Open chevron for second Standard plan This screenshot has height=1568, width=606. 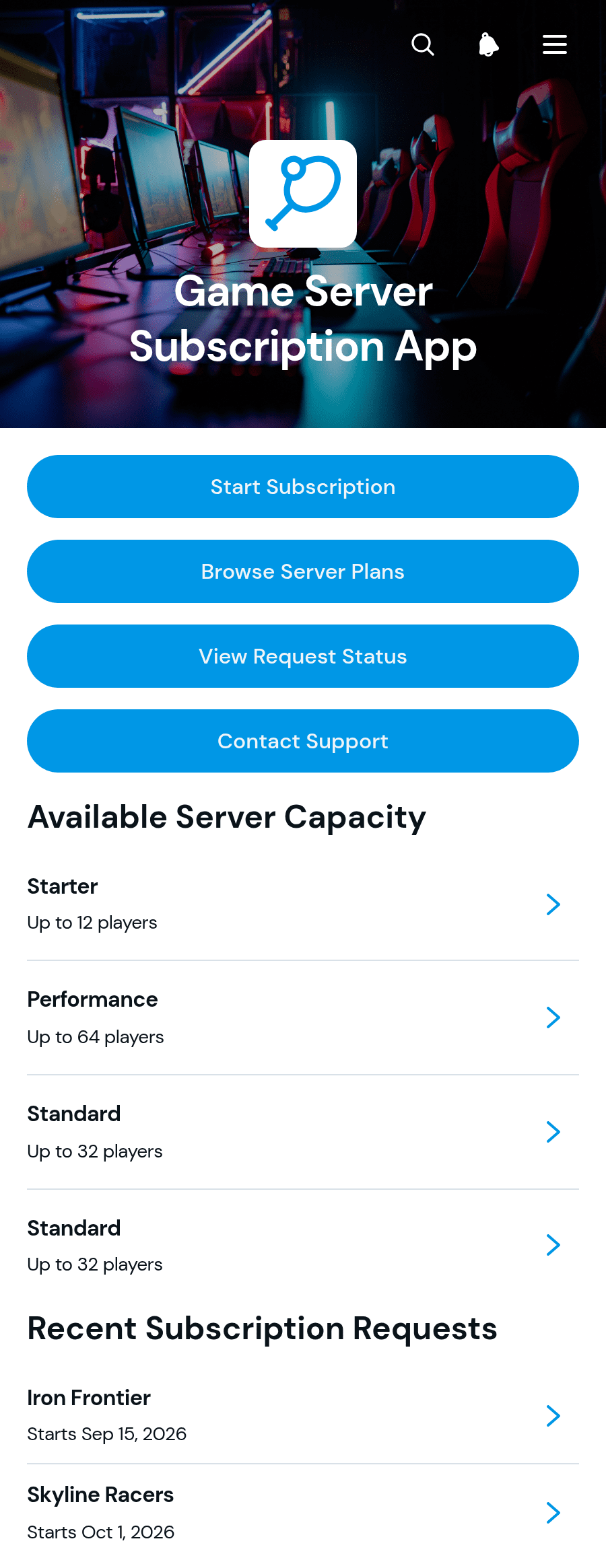(553, 1245)
